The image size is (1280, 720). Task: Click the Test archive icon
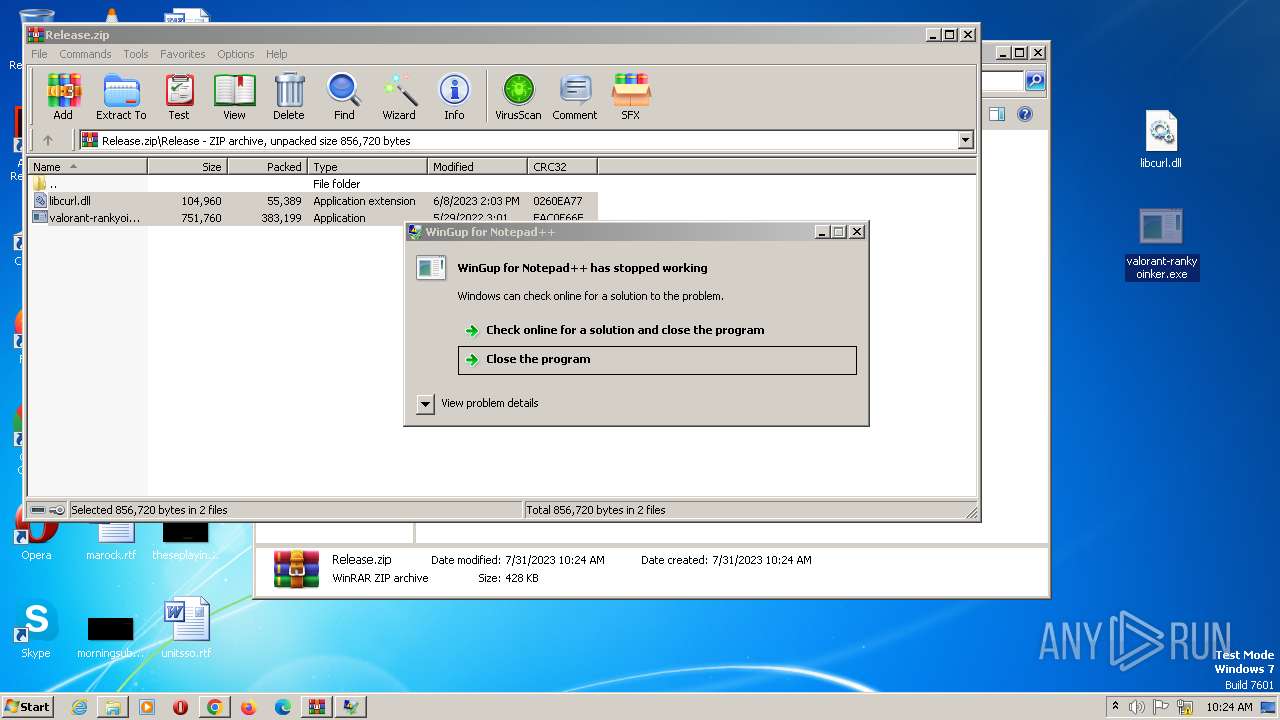tap(179, 97)
